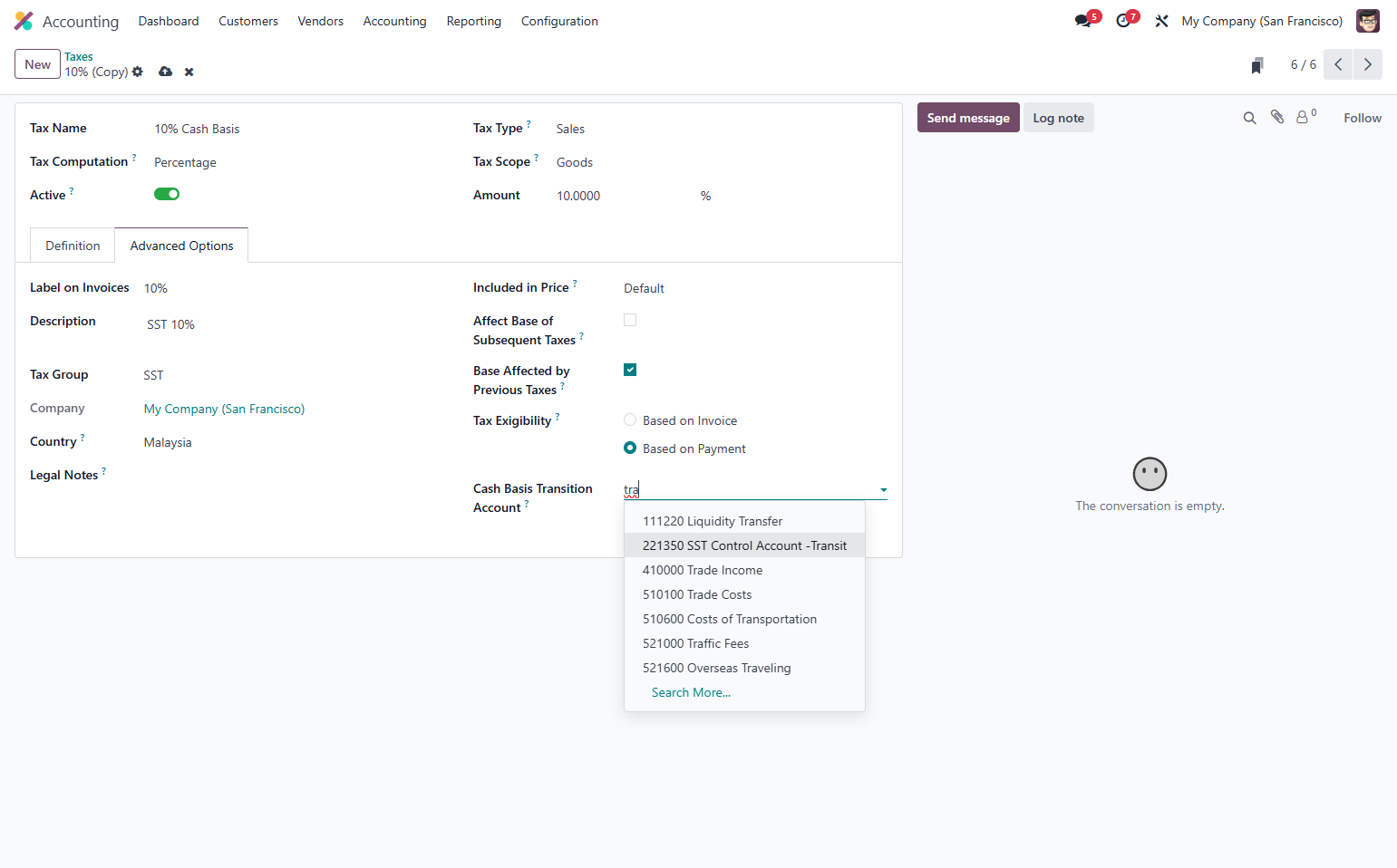Viewport: 1397px width, 868px height.
Task: Select 111220 Liquidity Transfer option
Action: [744, 521]
